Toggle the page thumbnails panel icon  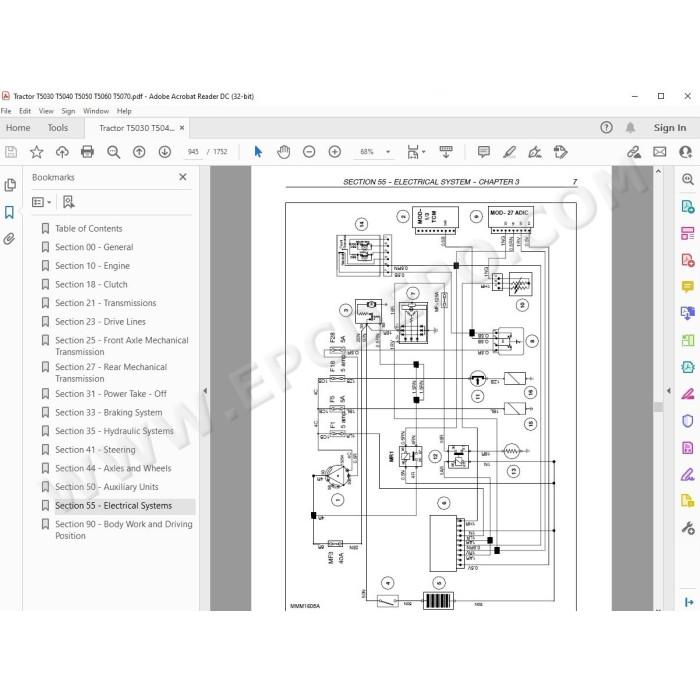tap(10, 185)
